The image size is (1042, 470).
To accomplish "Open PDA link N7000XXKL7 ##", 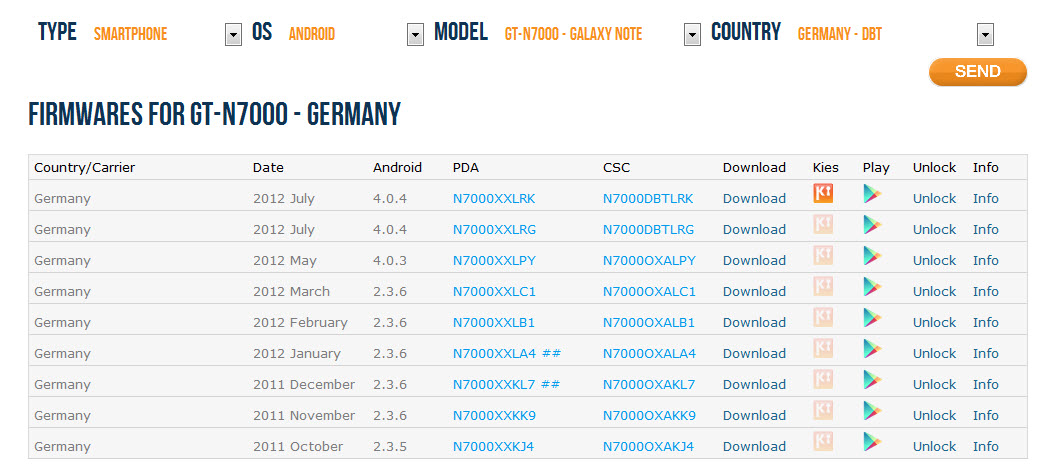I will click(506, 384).
